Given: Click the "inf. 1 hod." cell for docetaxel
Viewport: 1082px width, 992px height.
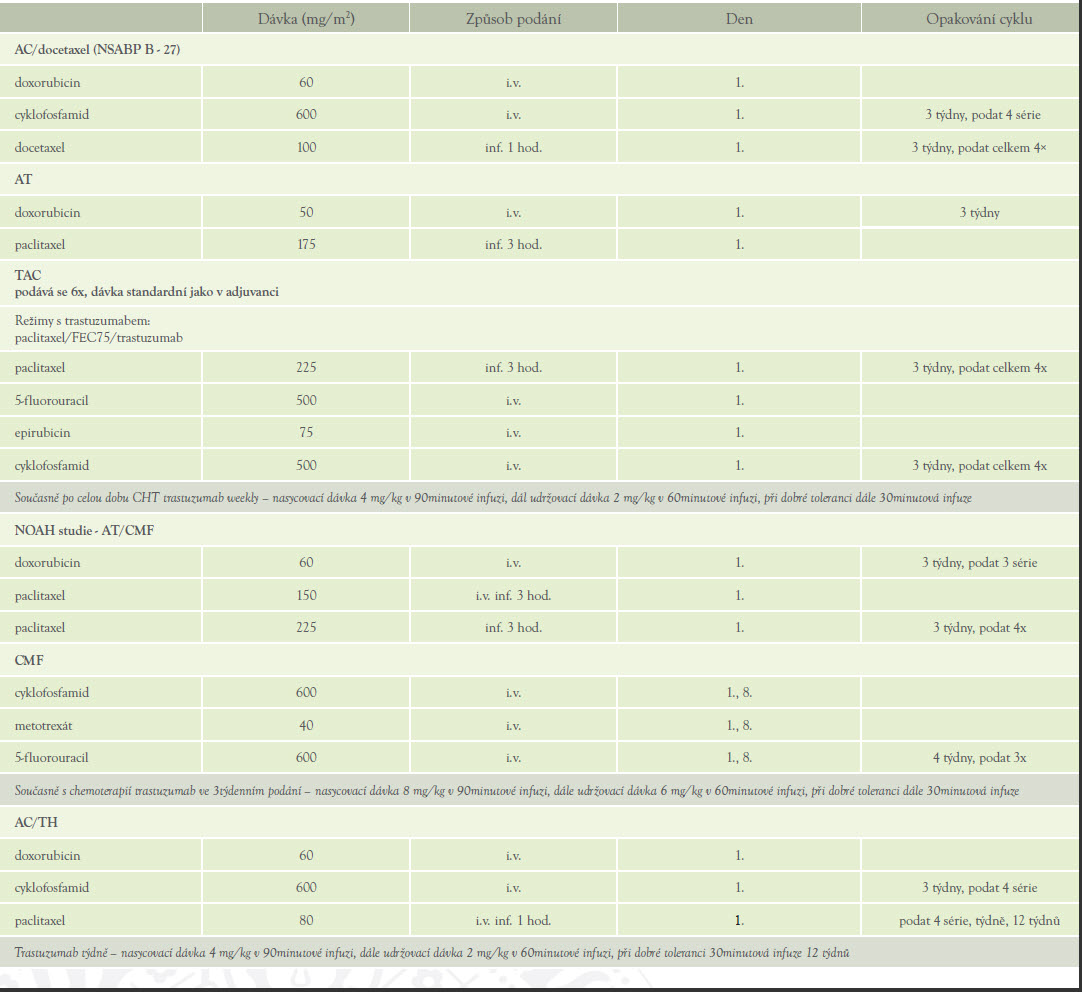Looking at the screenshot, I should [x=513, y=147].
